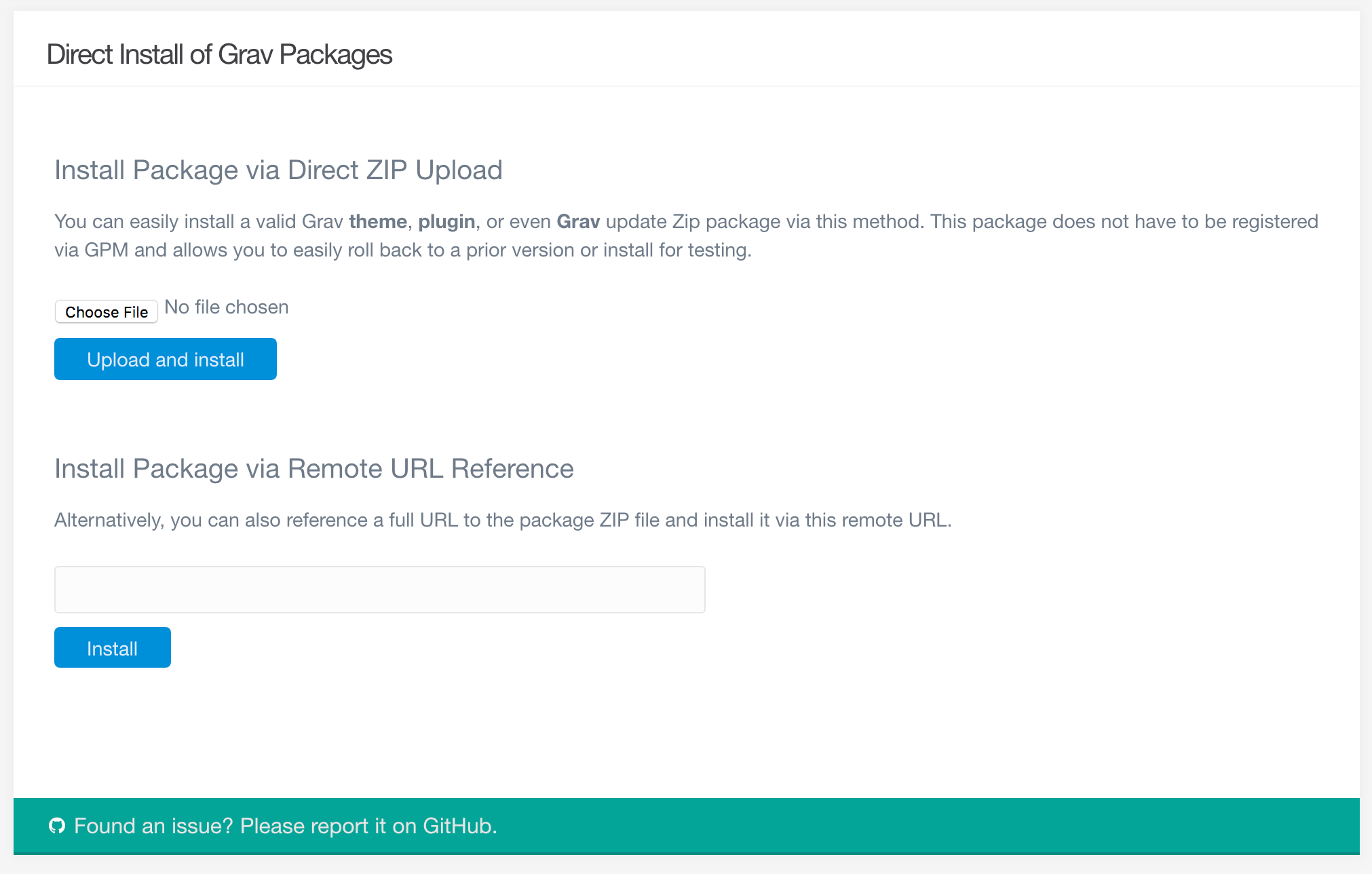
Task: Click the word "GitHub." in the teal footer
Action: [460, 826]
